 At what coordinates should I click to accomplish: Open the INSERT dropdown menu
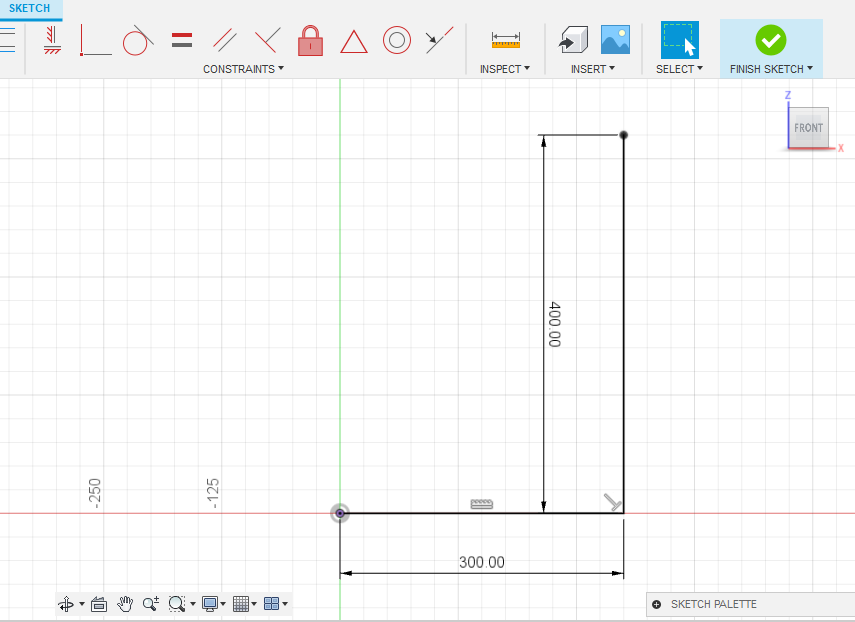tap(593, 69)
